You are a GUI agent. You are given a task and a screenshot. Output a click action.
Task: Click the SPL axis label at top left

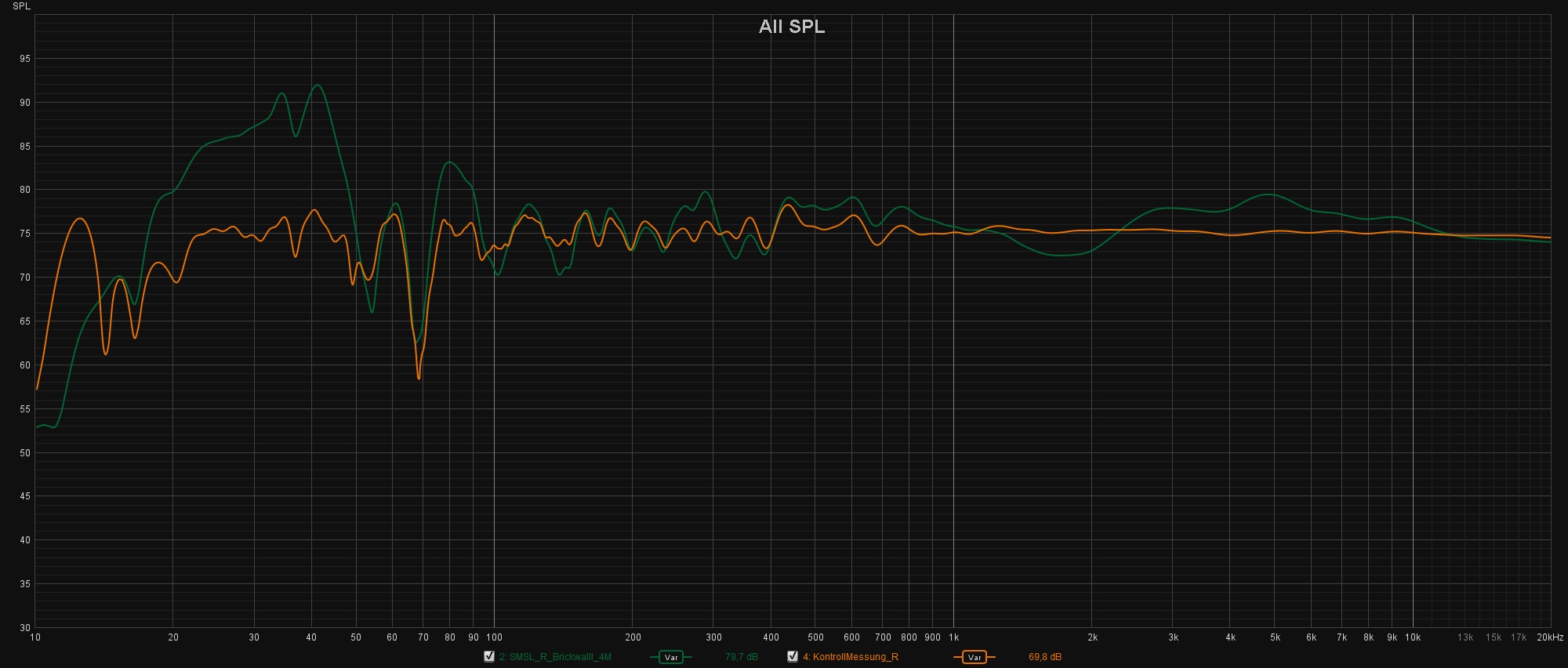[21, 6]
